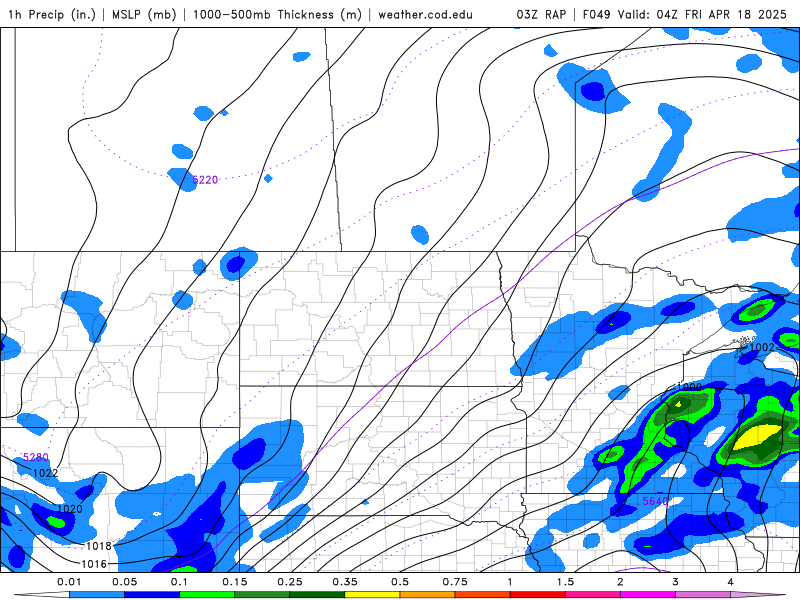Click the legend value 4
Screen dimensions: 800x600
pos(731,582)
